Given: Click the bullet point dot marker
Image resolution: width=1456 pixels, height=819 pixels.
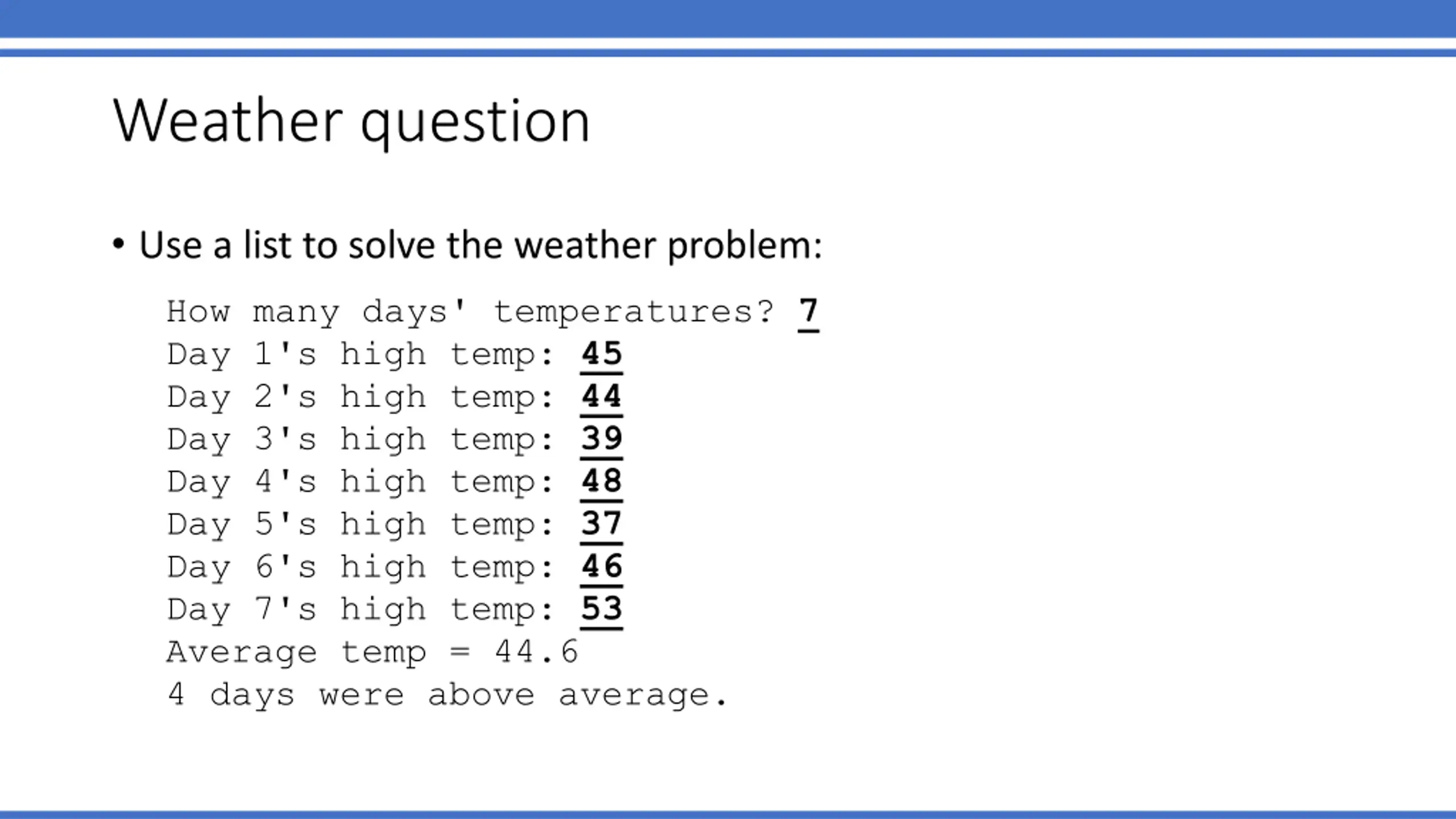Looking at the screenshot, I should pos(118,244).
